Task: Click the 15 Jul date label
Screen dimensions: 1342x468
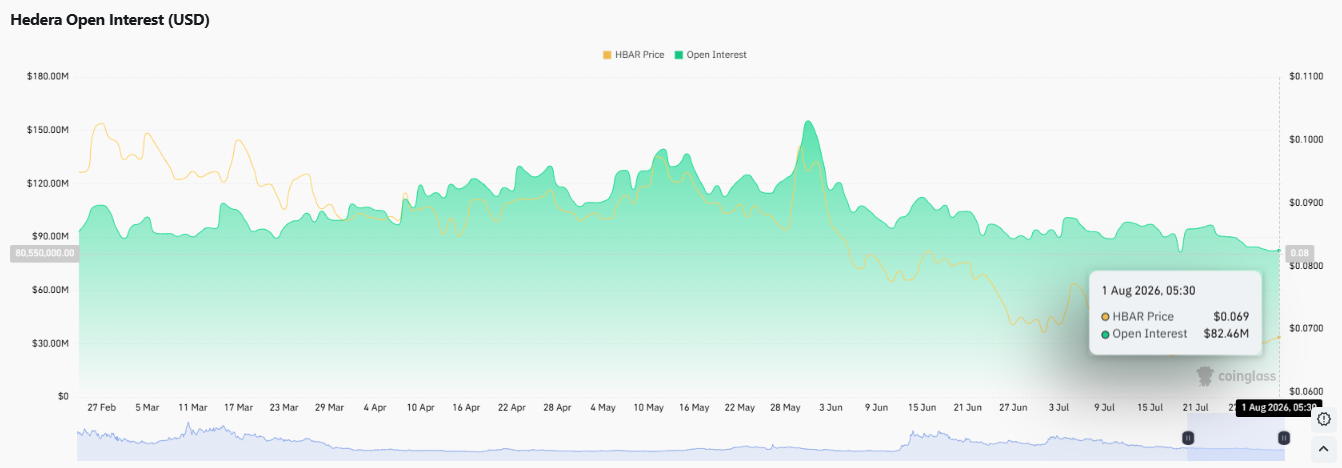Action: point(1150,408)
